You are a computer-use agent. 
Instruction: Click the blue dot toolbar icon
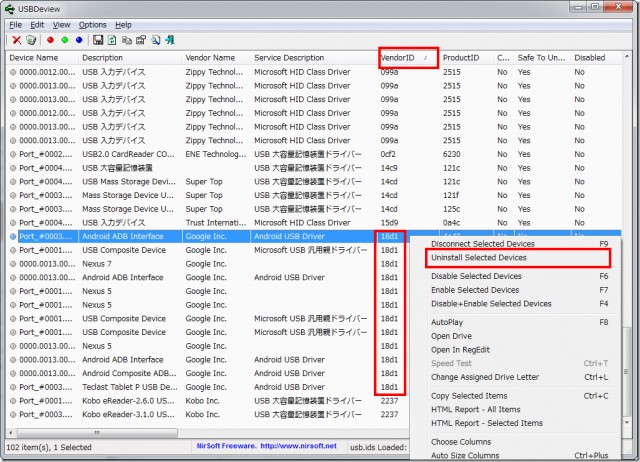click(x=79, y=40)
